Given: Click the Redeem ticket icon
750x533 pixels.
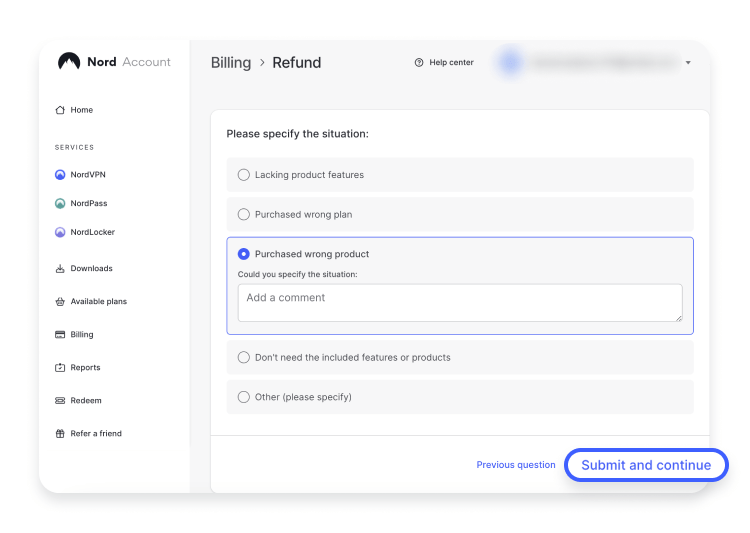Looking at the screenshot, I should point(60,400).
